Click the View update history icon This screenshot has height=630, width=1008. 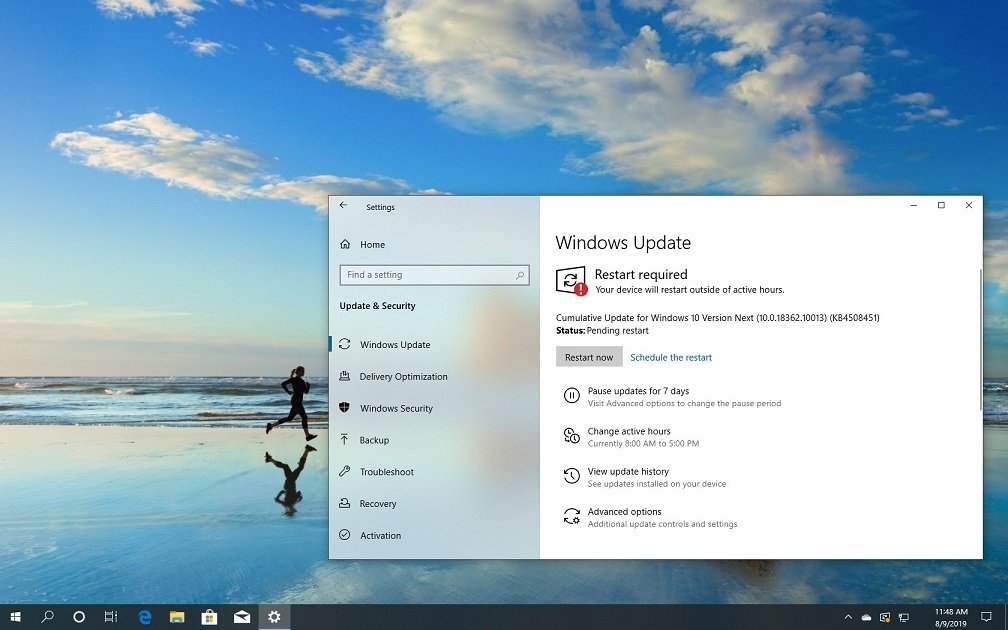[571, 476]
